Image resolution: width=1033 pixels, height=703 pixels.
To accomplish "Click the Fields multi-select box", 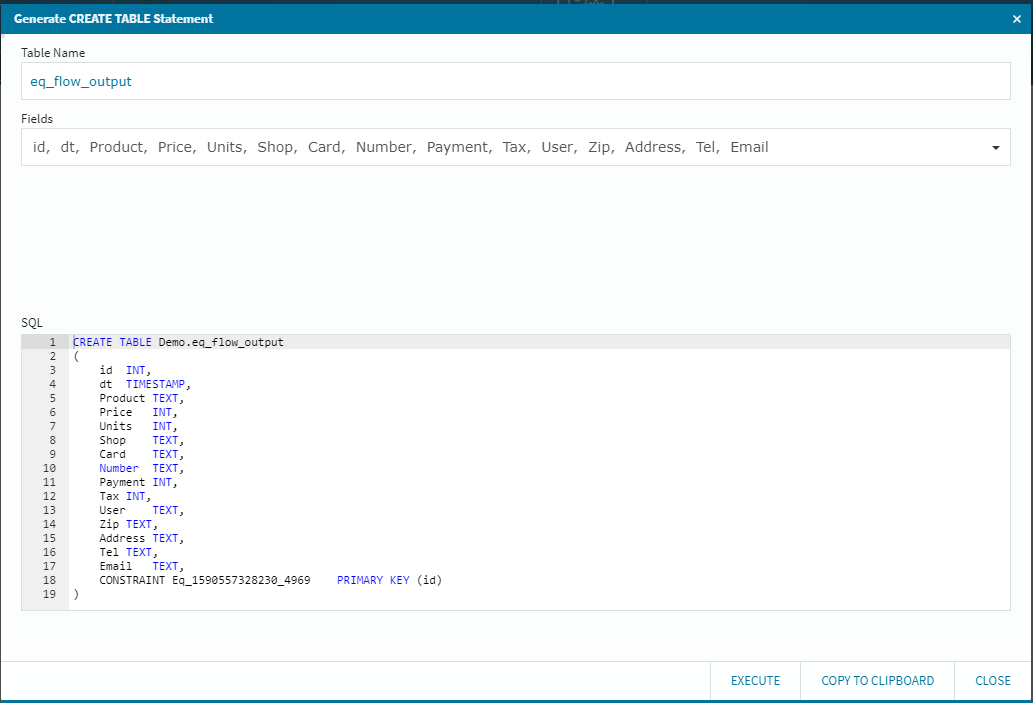I will (x=516, y=147).
